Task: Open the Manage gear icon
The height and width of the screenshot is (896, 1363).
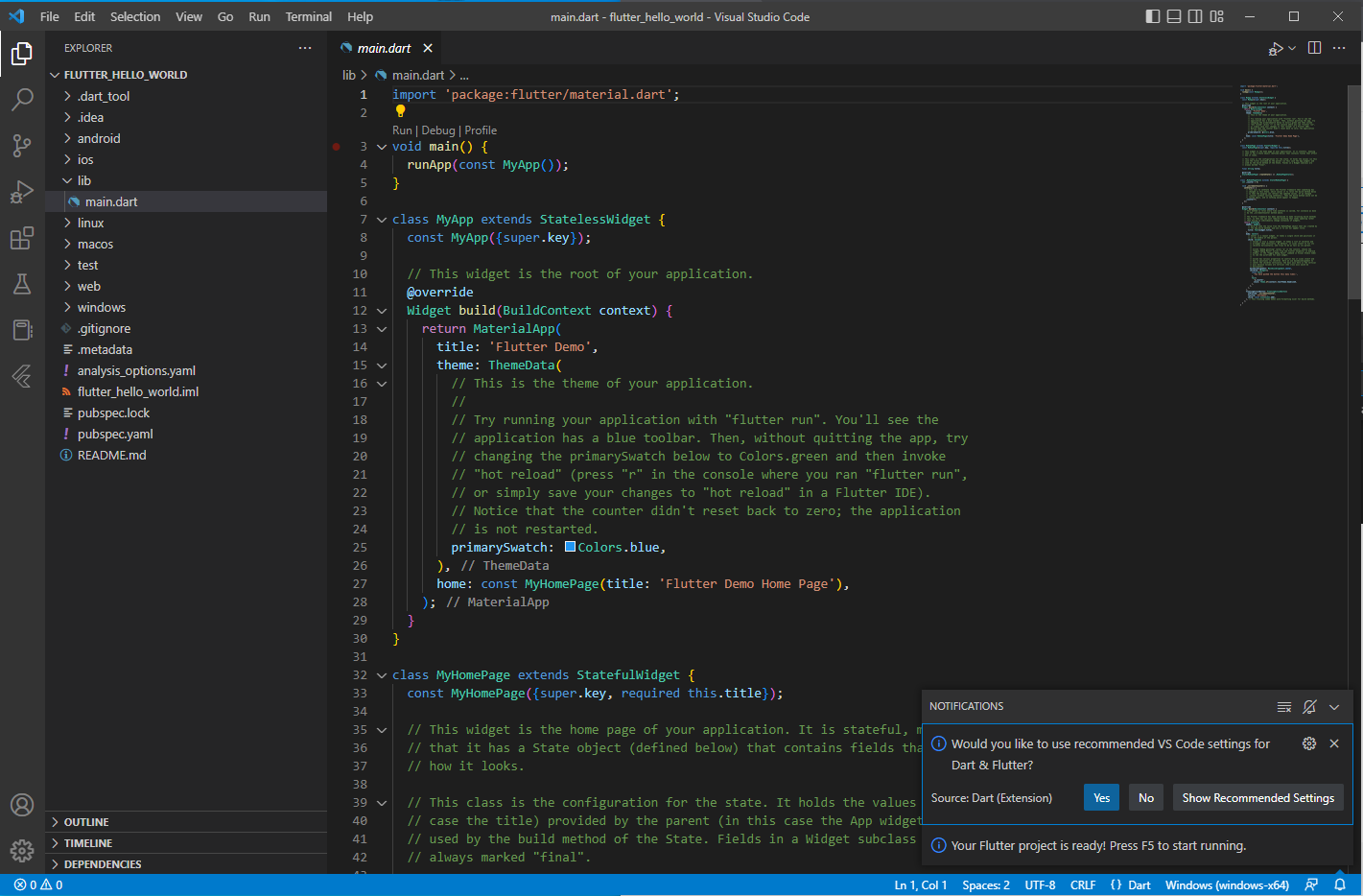Action: pyautogui.click(x=22, y=851)
